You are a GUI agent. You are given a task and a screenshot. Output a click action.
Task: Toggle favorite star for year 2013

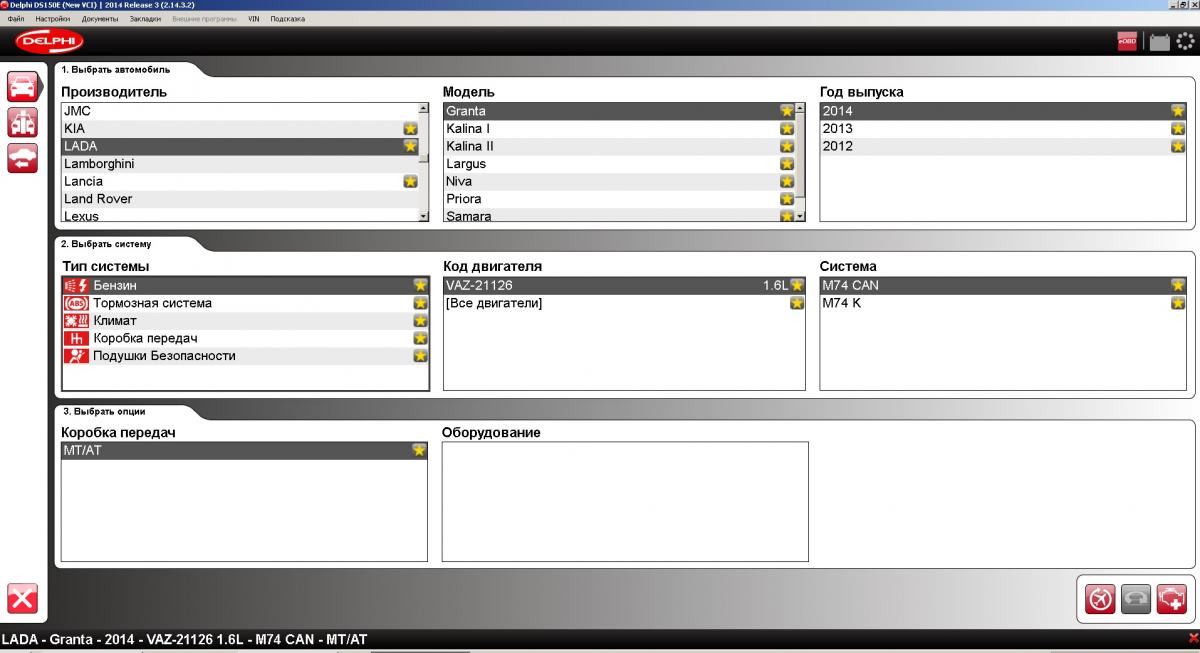coord(1178,129)
